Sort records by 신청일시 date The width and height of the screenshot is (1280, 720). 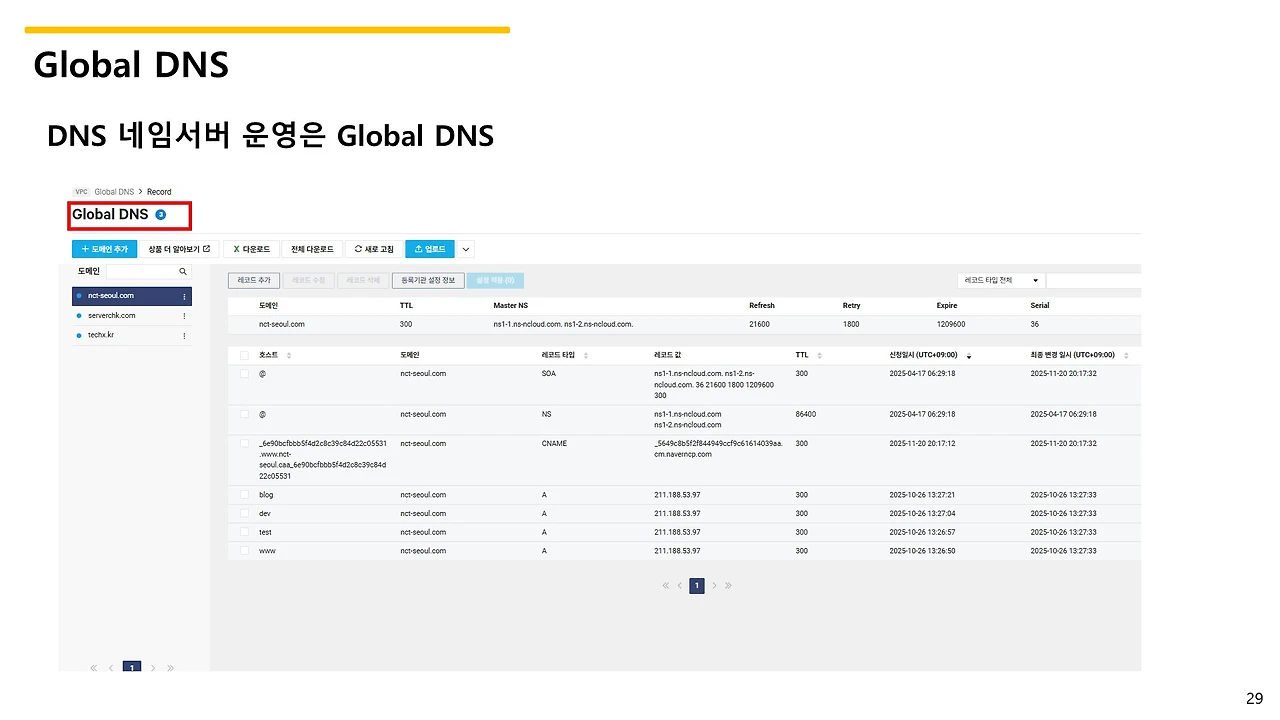coord(969,356)
